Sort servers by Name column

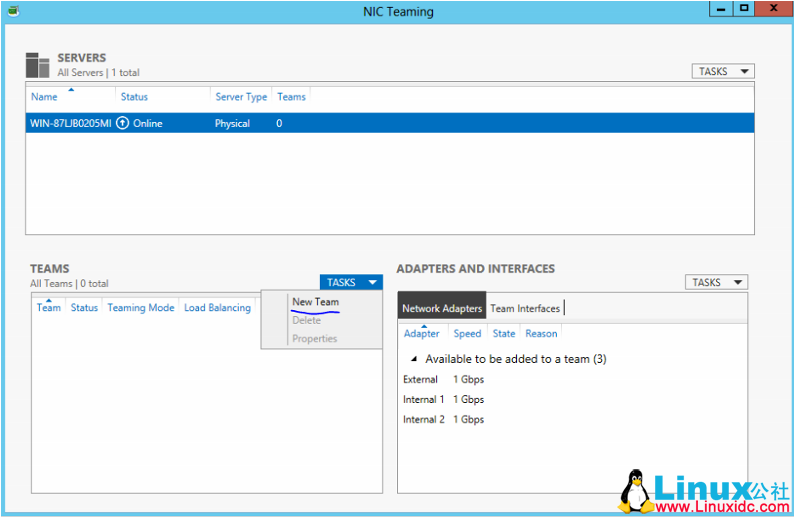(44, 97)
